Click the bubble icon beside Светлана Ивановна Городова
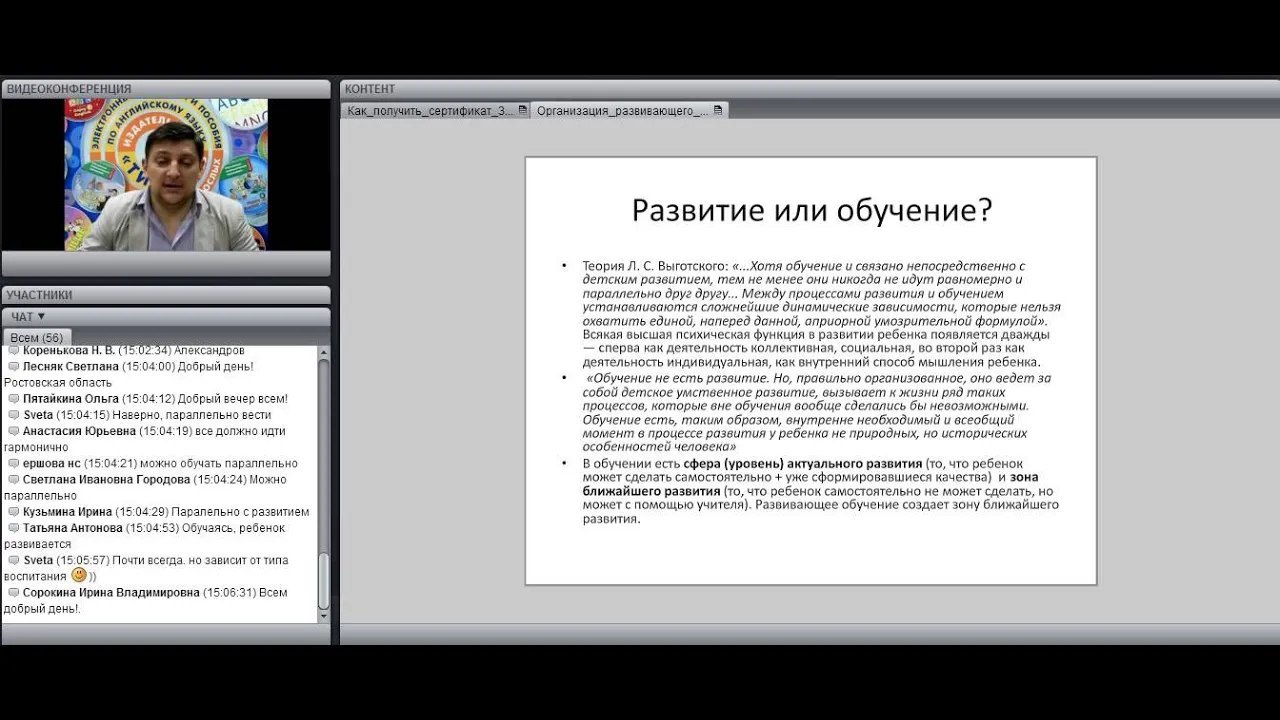Screen dimensions: 1280x720 [x=13, y=479]
